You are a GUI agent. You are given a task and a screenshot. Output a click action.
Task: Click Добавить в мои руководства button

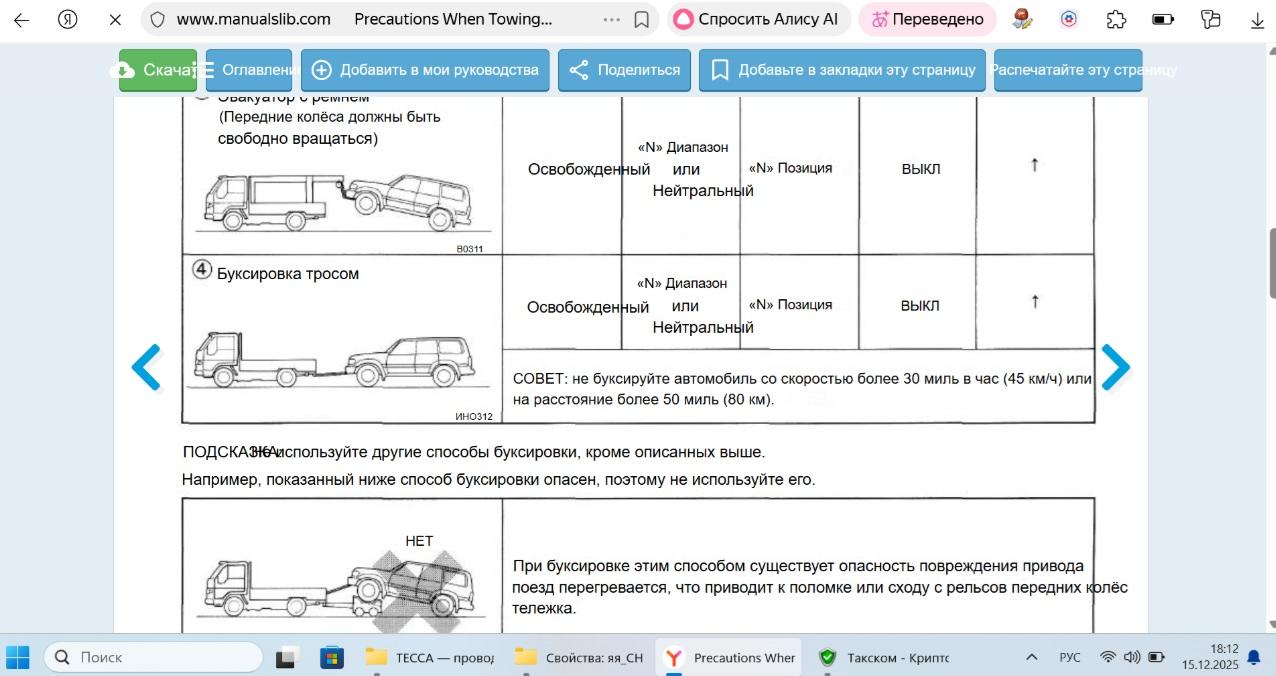click(425, 70)
